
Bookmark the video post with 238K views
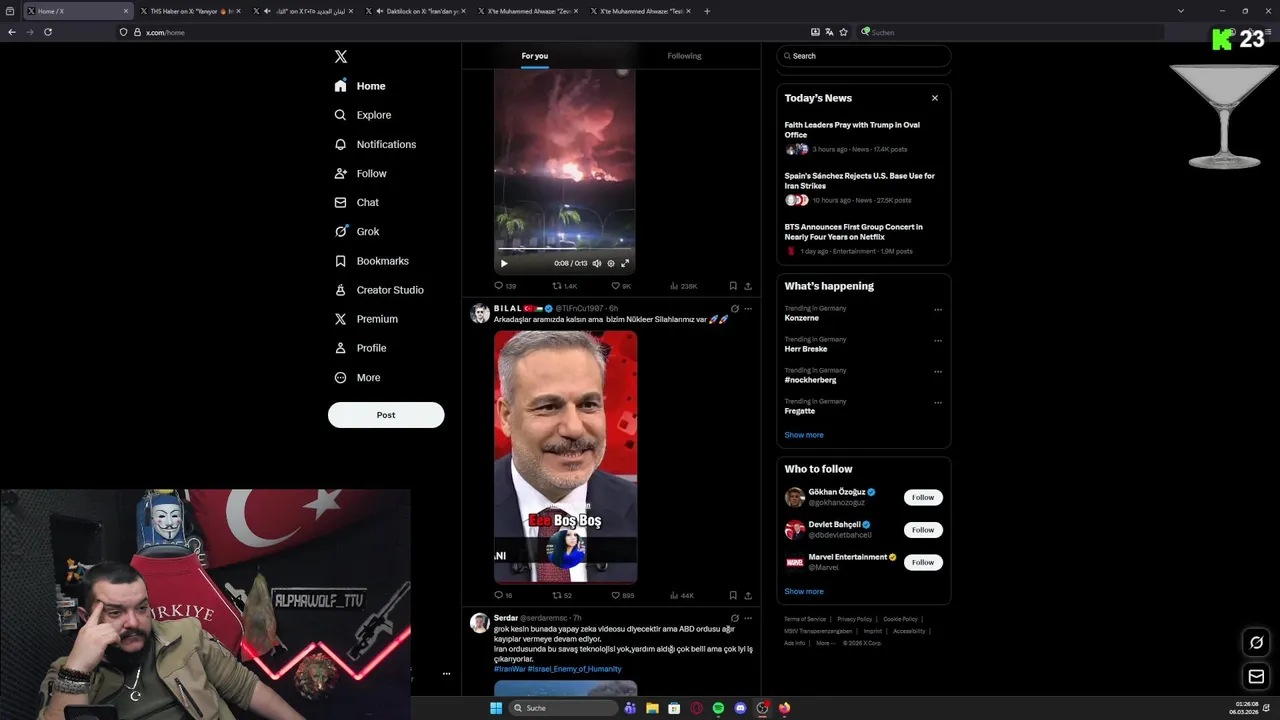733,286
